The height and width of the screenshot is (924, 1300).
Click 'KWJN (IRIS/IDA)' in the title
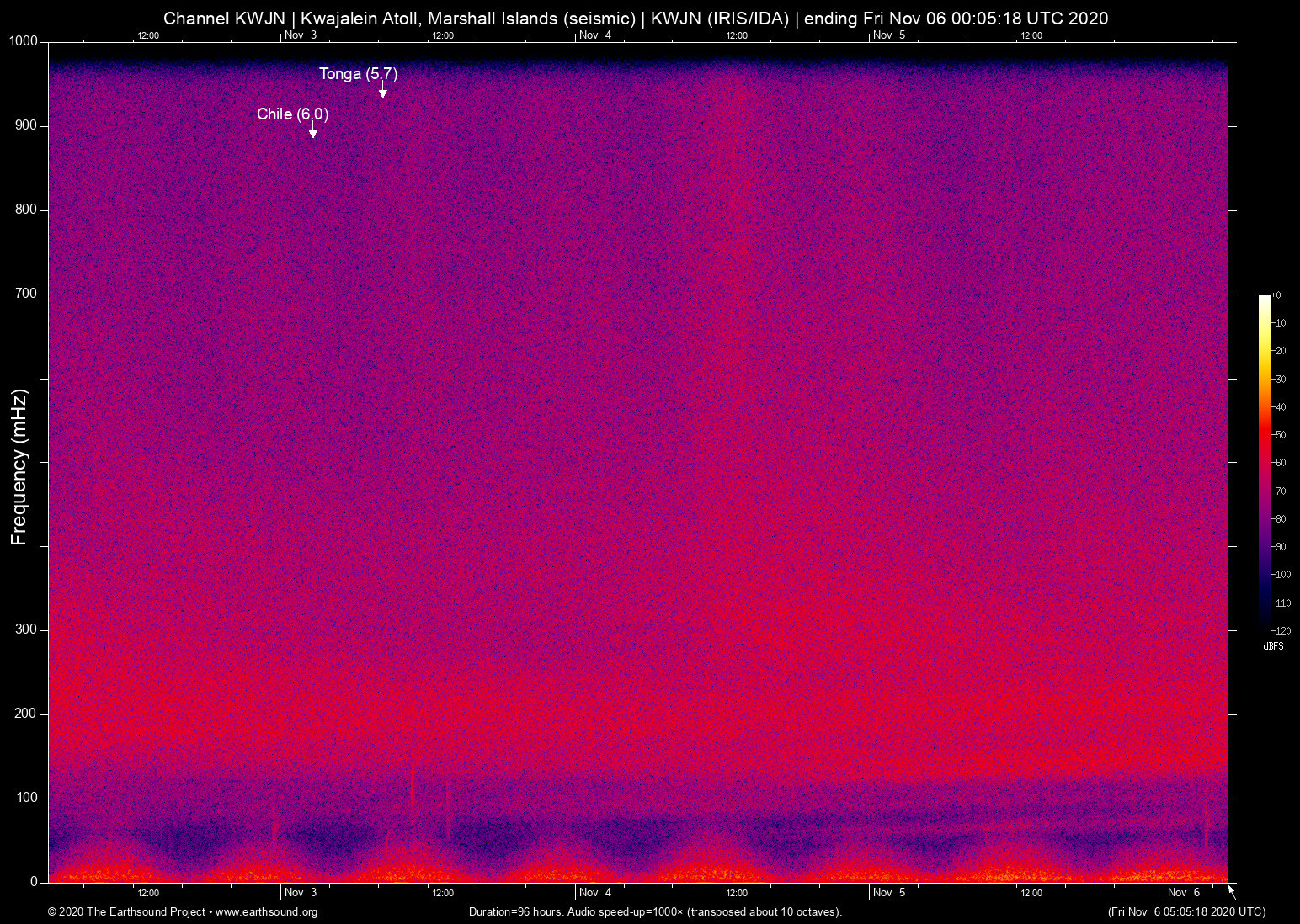click(x=720, y=19)
